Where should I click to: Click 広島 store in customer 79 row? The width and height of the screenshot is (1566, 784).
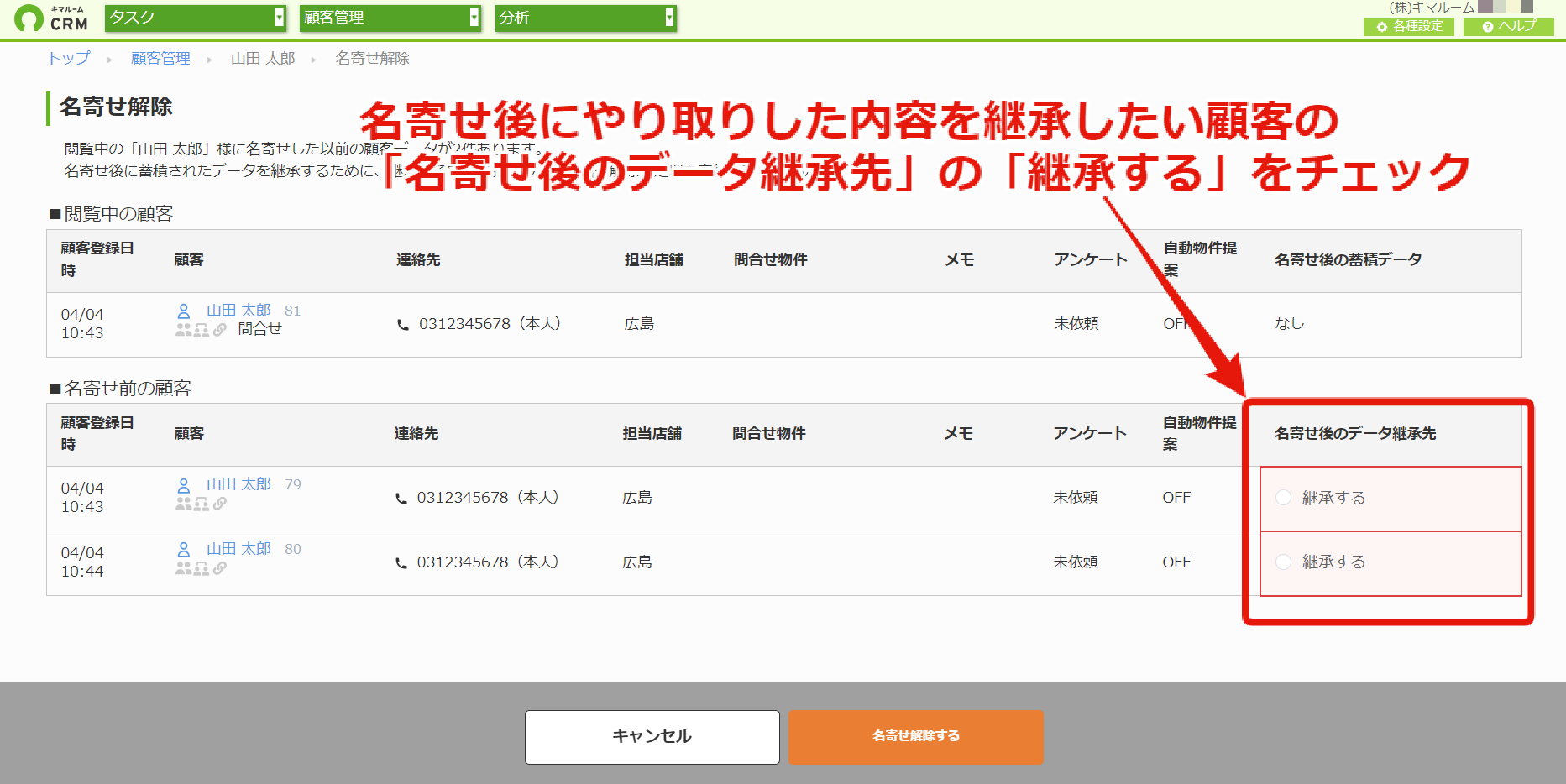tap(637, 497)
